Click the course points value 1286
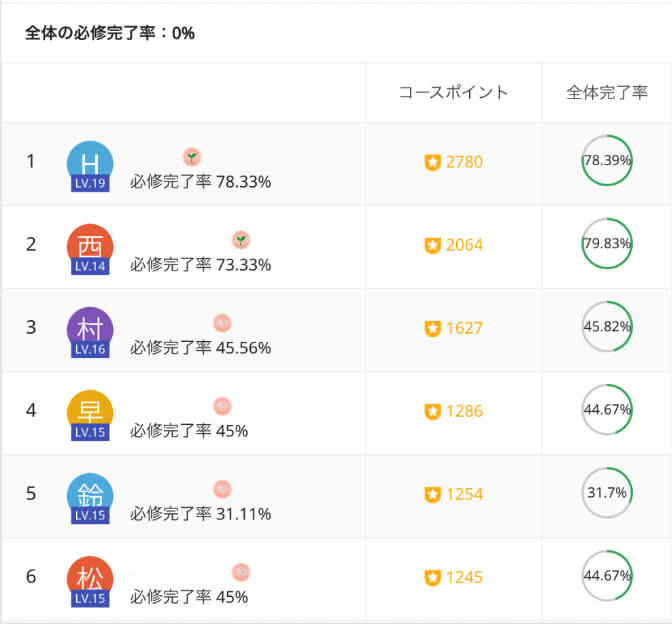This screenshot has height=624, width=672. (x=465, y=411)
